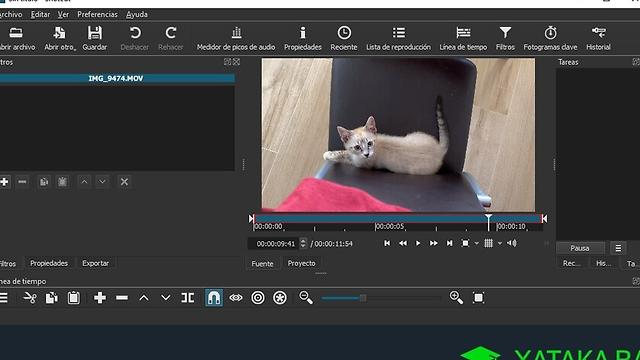Open zoom level dropdown arrow
The image size is (640, 360).
point(476,244)
